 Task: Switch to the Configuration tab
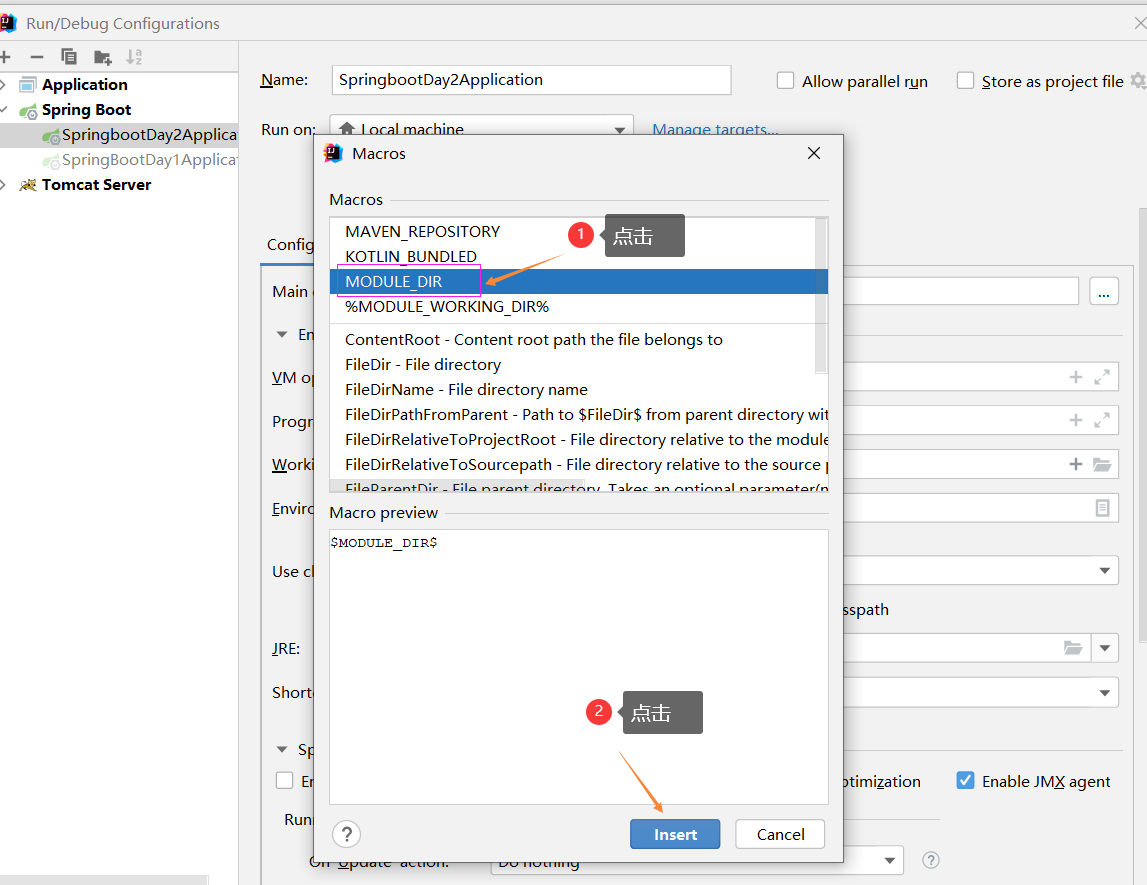click(x=290, y=244)
